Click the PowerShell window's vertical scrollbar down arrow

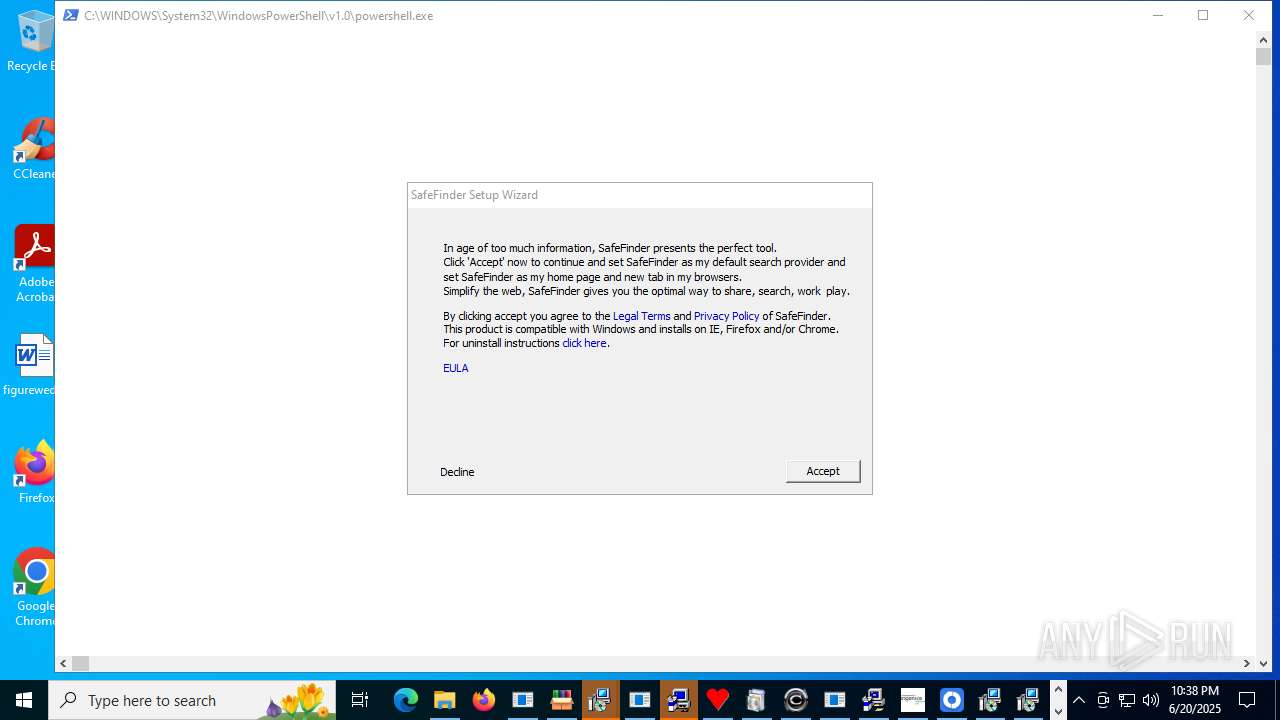click(x=1264, y=663)
